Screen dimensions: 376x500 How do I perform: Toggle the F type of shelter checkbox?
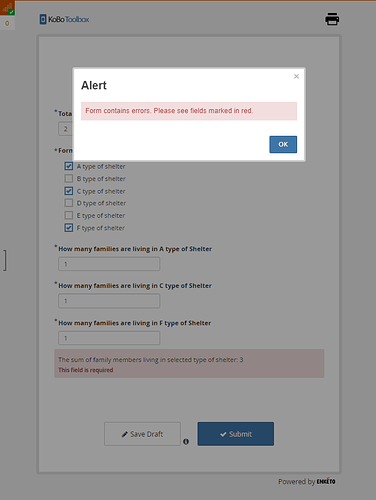pos(69,228)
